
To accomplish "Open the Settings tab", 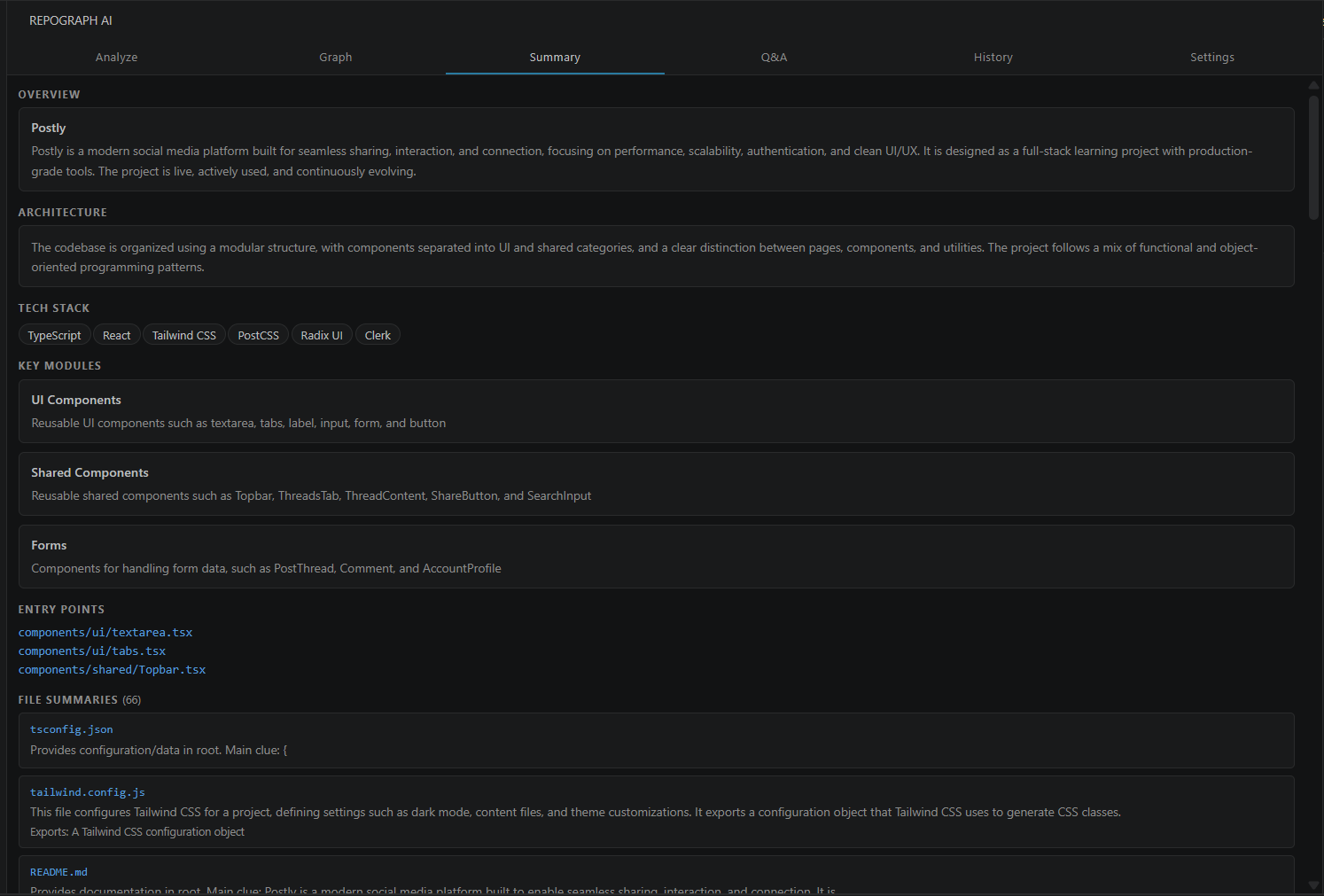I will click(x=1212, y=57).
